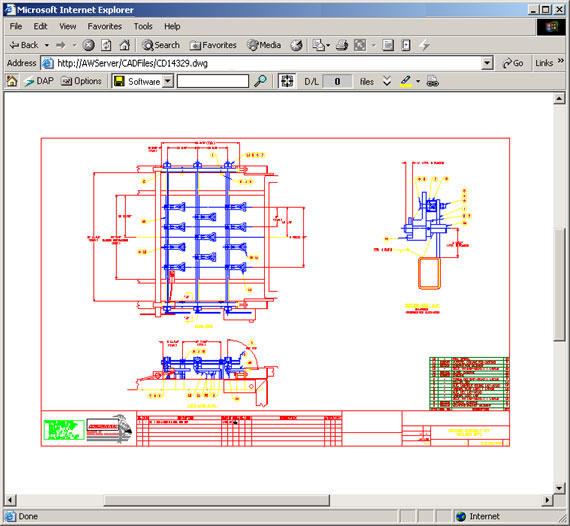The image size is (570, 526).
Task: Open the Tools menu
Action: [143, 27]
